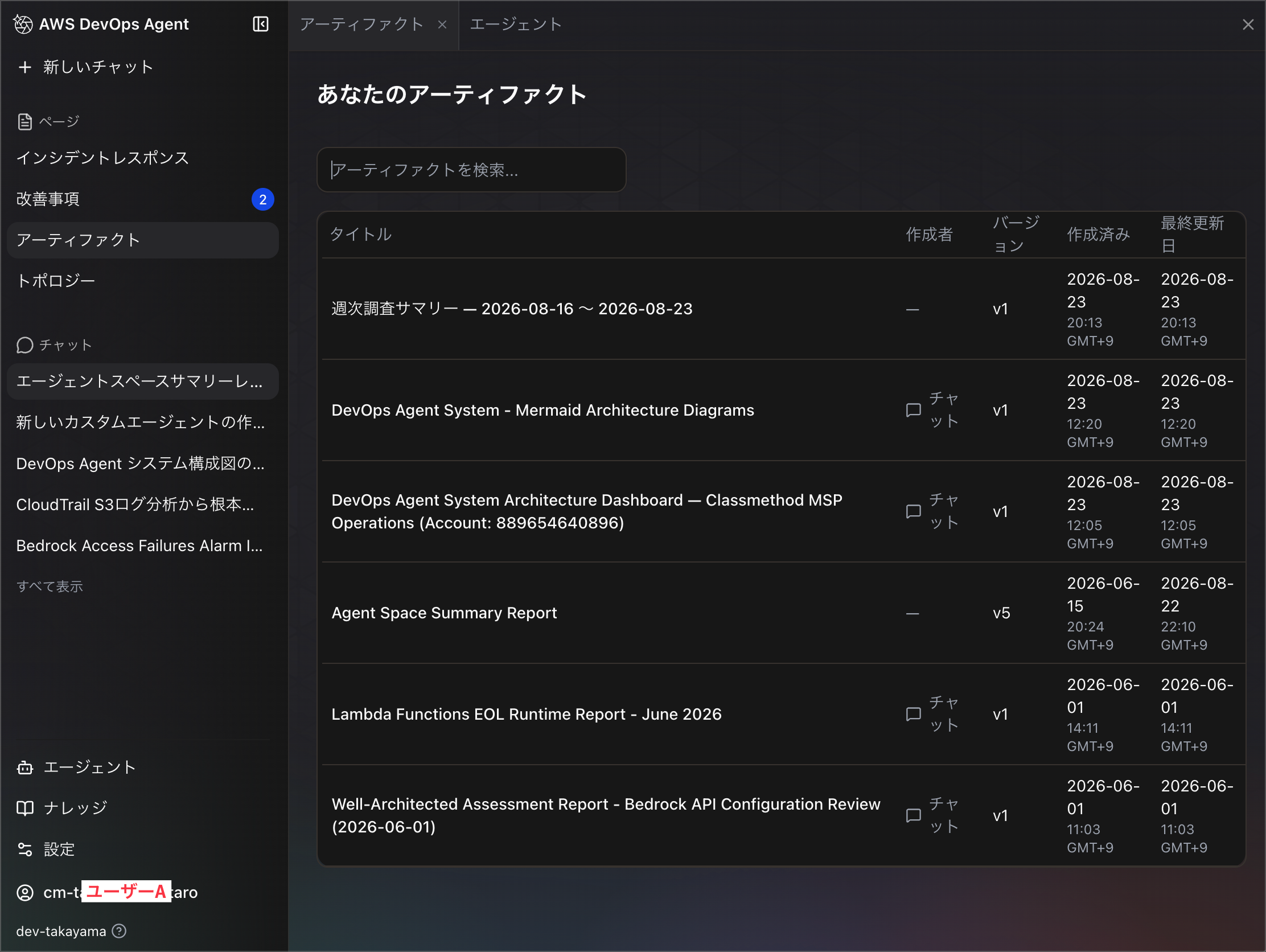
Task: Click チャット author in Mermaid Architecture Diagrams row
Action: click(944, 411)
